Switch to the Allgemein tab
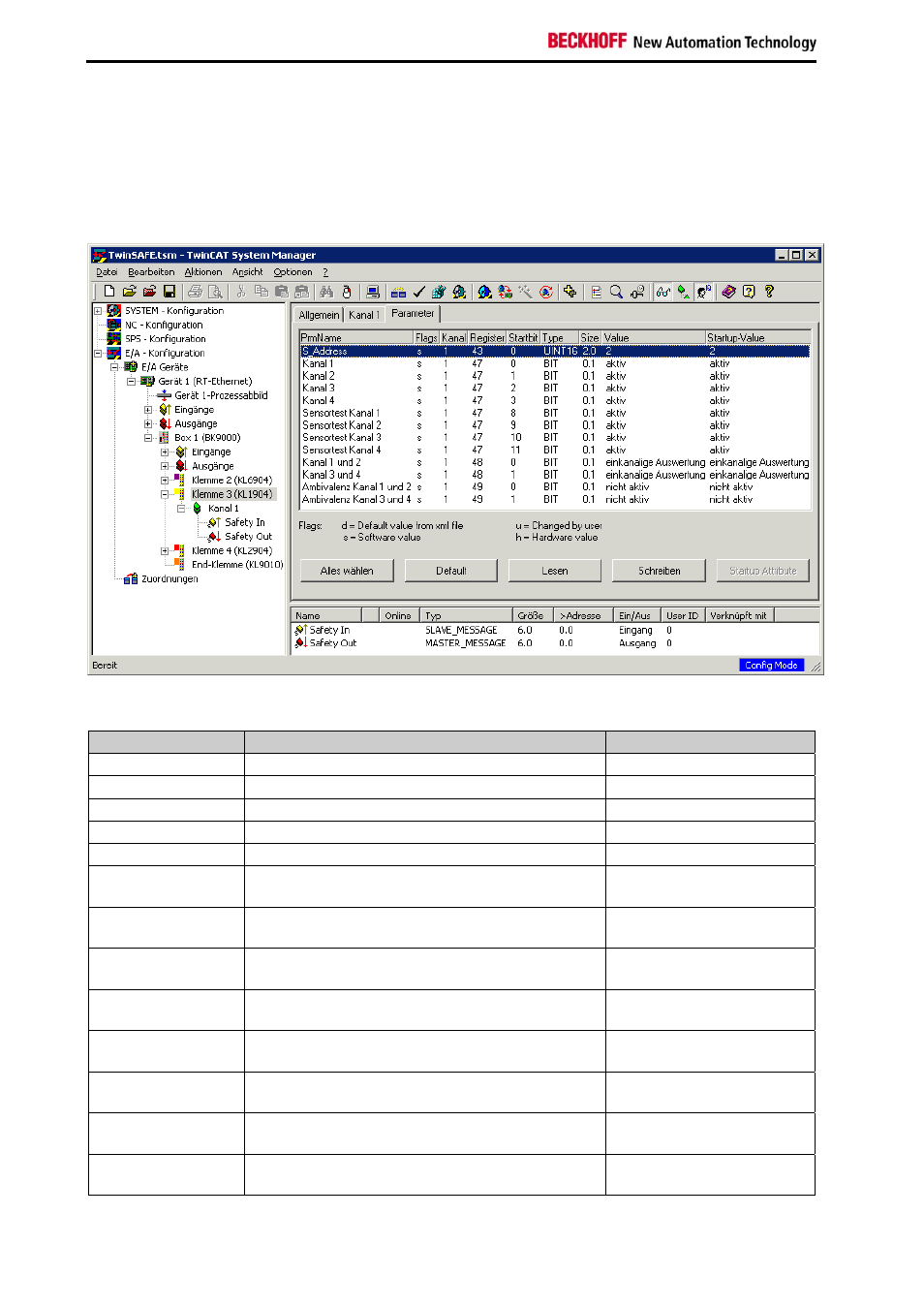Viewport: 924px width, 1308px height. [319, 315]
